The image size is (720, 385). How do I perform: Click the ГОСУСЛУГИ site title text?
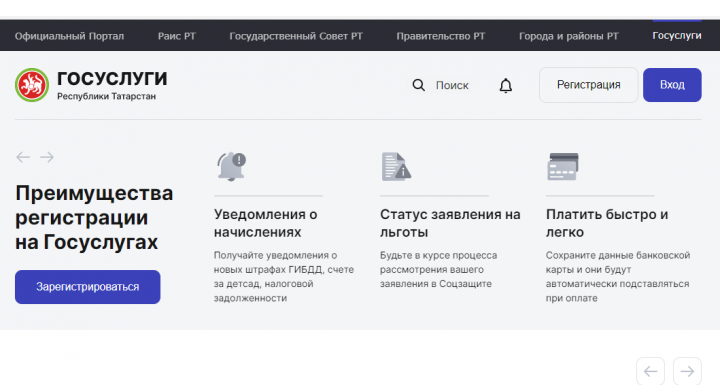coord(112,79)
